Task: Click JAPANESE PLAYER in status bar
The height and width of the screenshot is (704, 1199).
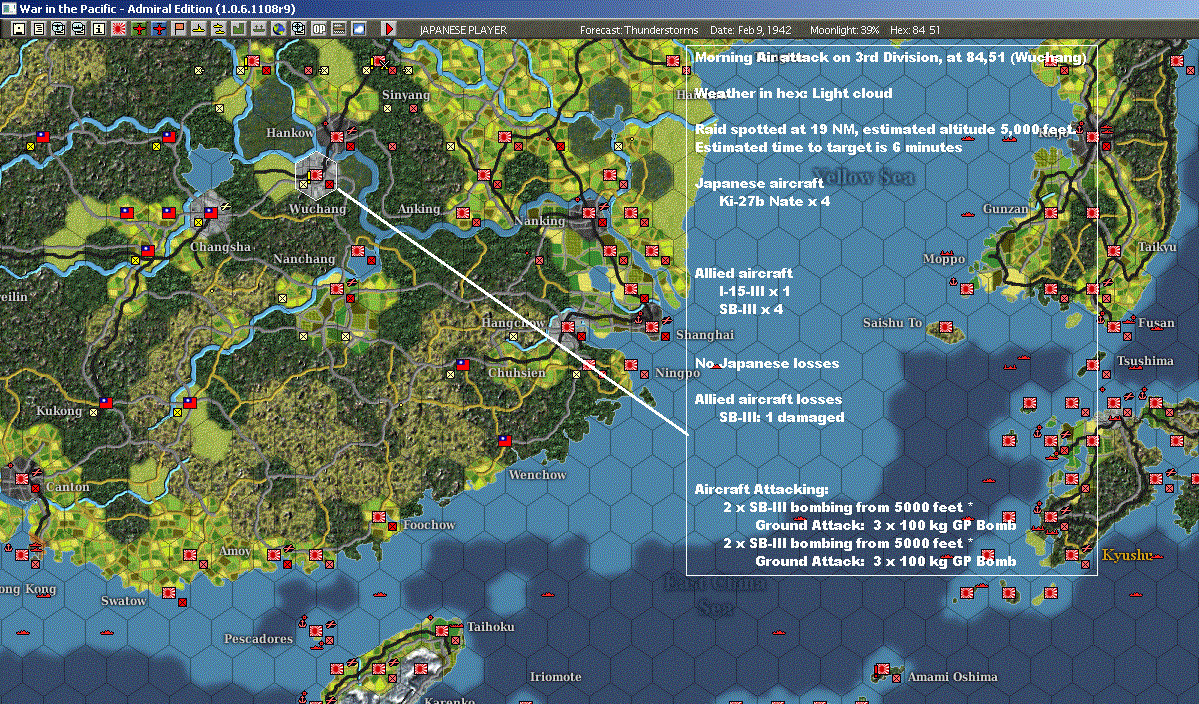Action: point(463,30)
